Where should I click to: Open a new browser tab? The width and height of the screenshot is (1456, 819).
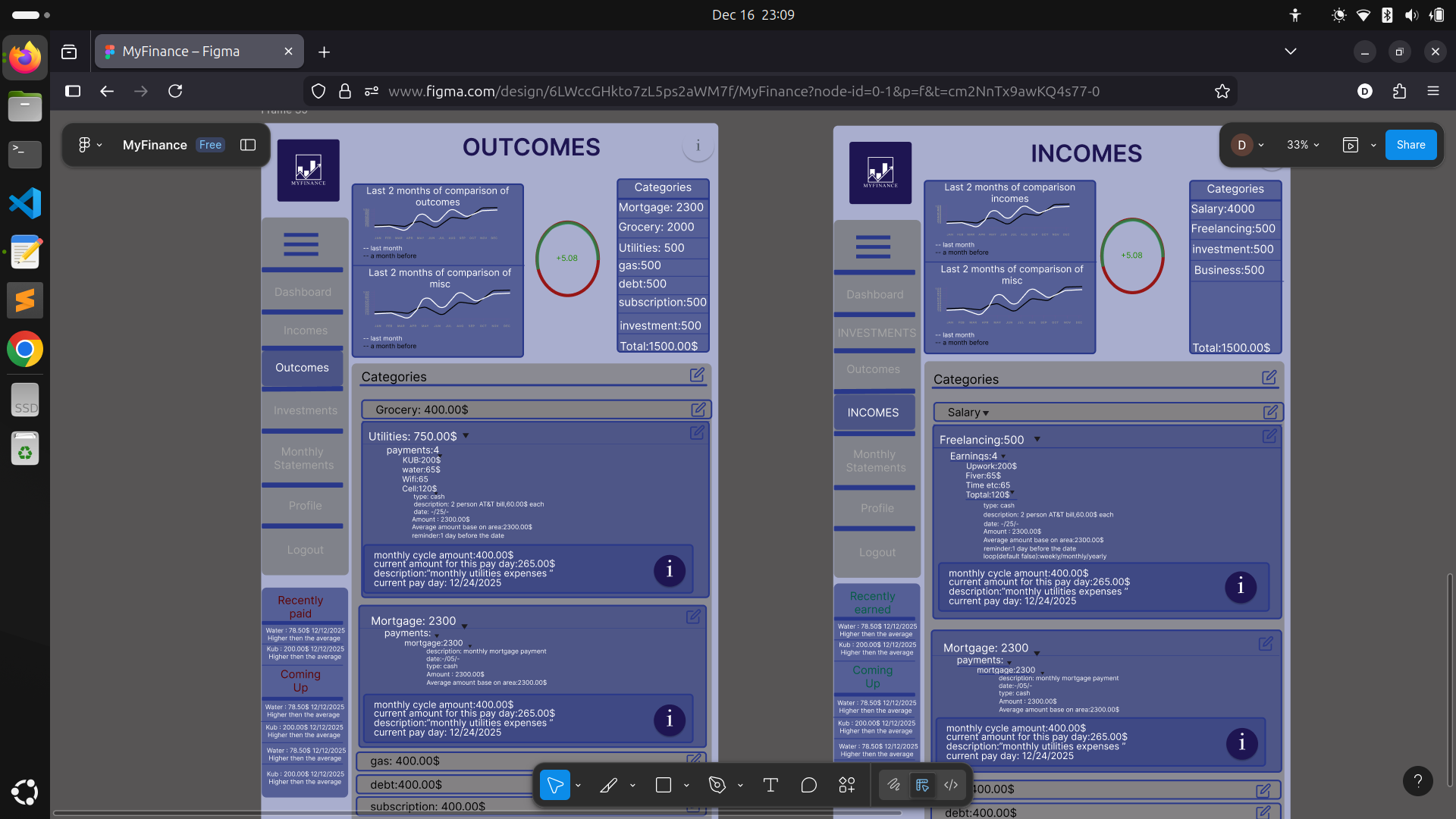tap(324, 52)
